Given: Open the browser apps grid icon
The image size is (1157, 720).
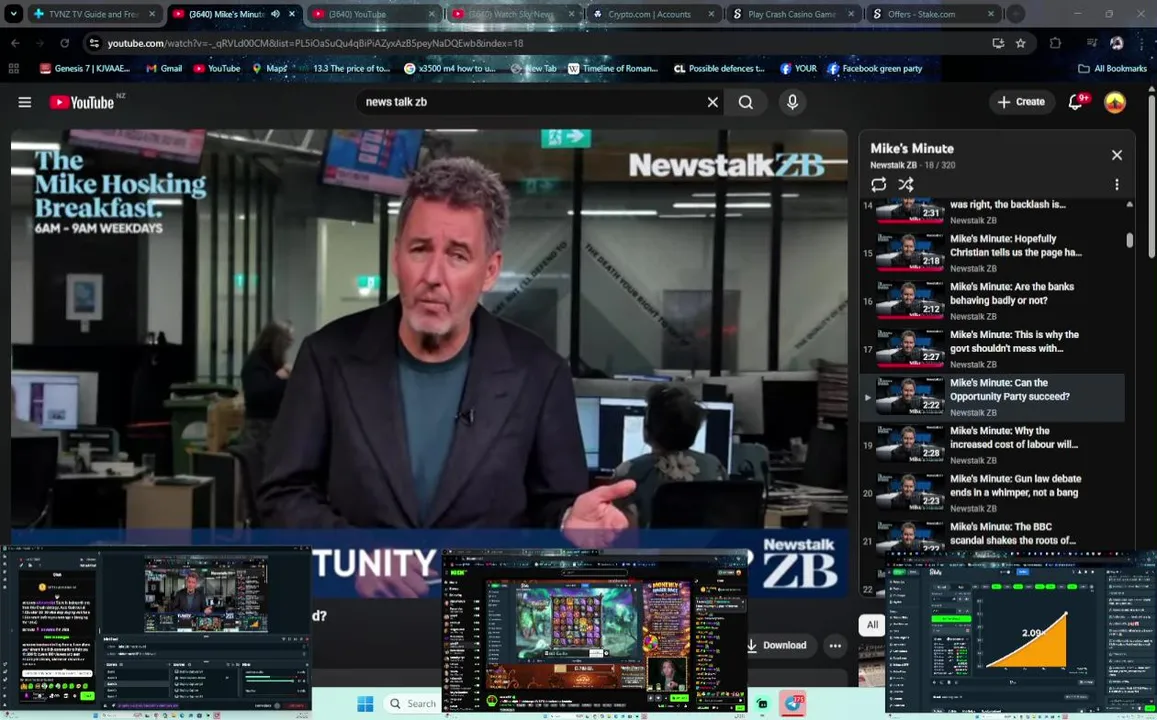Looking at the screenshot, I should coord(13,69).
